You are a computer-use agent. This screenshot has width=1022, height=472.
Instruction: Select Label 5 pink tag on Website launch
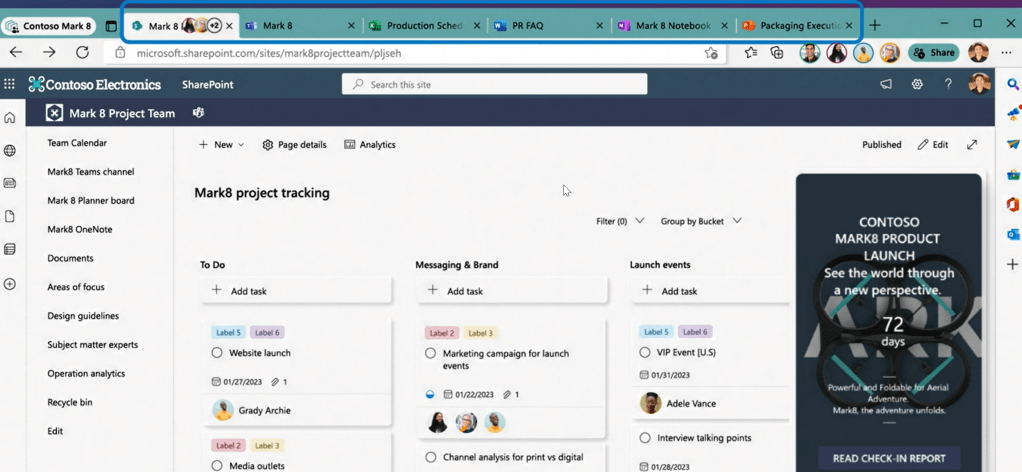(x=228, y=333)
